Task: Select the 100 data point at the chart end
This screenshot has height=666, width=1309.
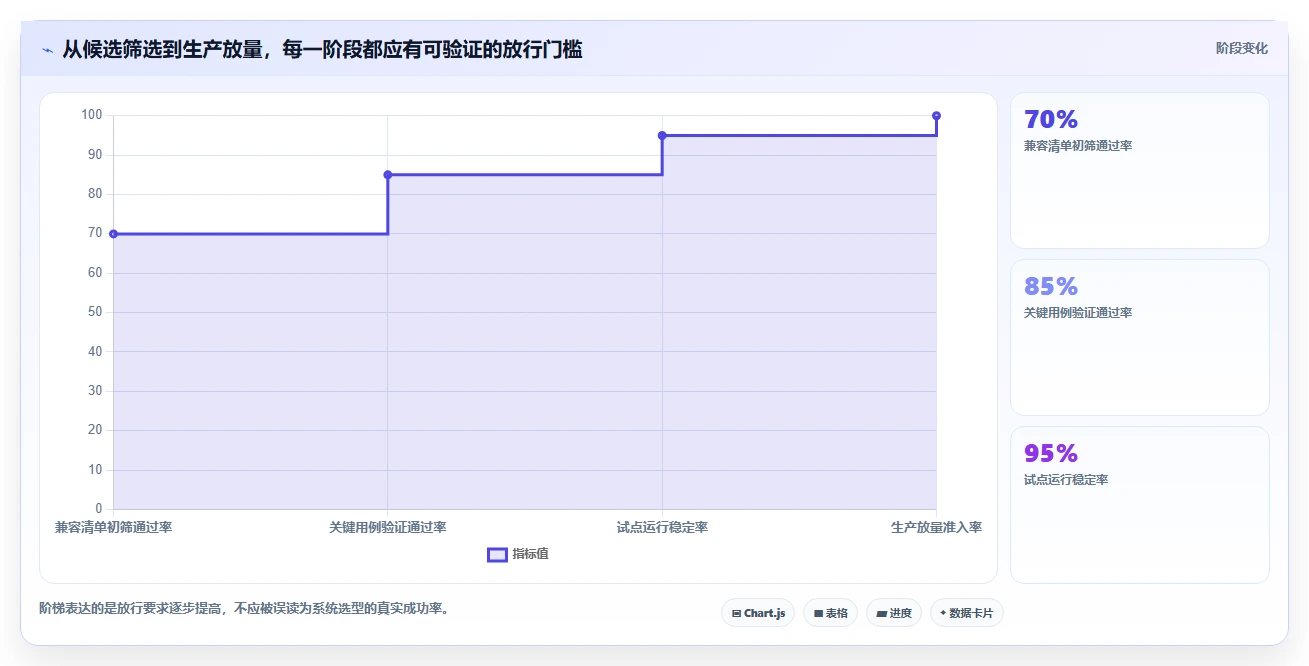Action: (936, 116)
